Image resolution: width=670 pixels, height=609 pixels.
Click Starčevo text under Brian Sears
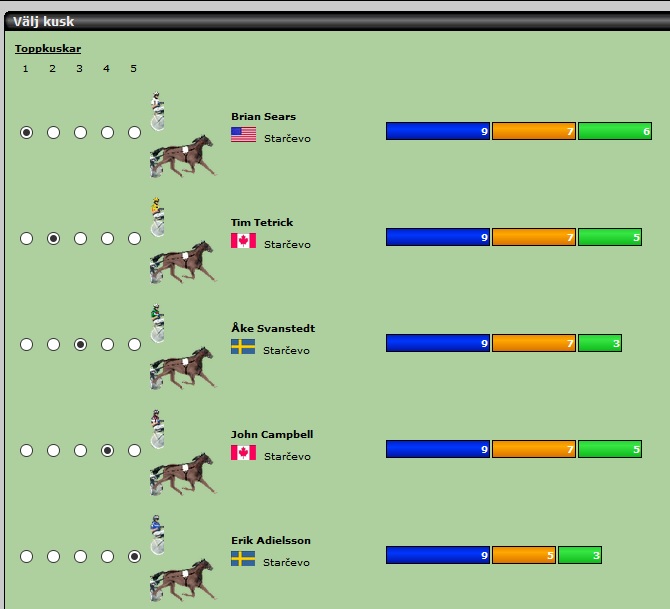(x=287, y=138)
